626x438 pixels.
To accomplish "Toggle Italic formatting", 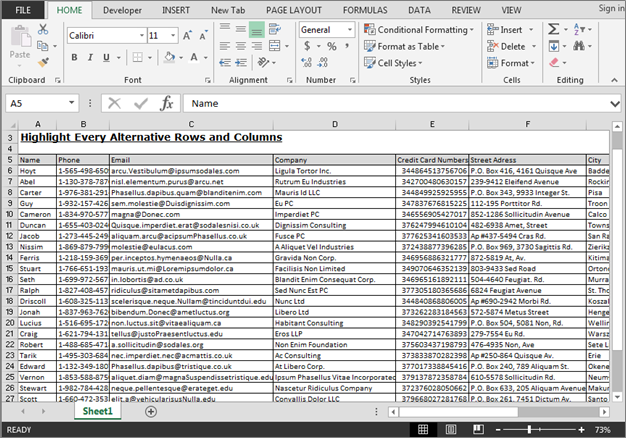I will pos(90,57).
